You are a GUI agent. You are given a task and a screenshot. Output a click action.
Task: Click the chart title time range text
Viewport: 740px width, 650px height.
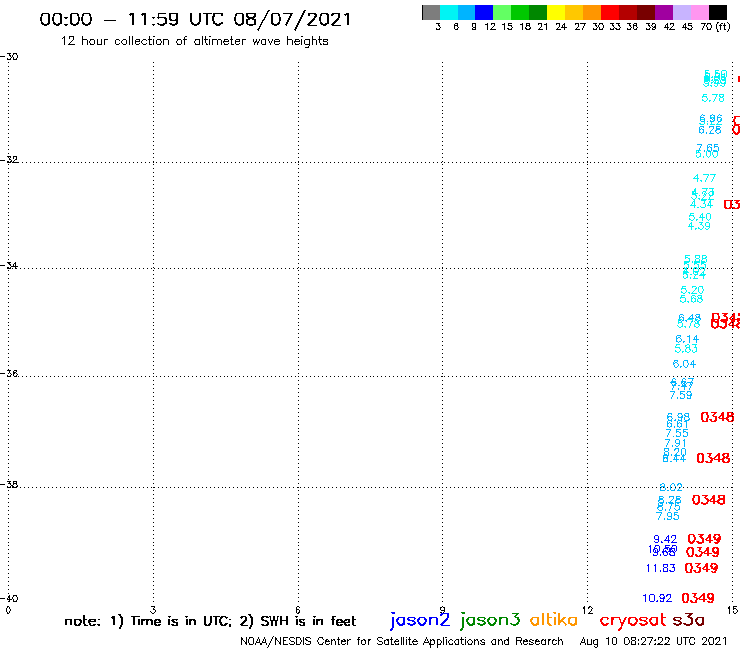point(195,19)
